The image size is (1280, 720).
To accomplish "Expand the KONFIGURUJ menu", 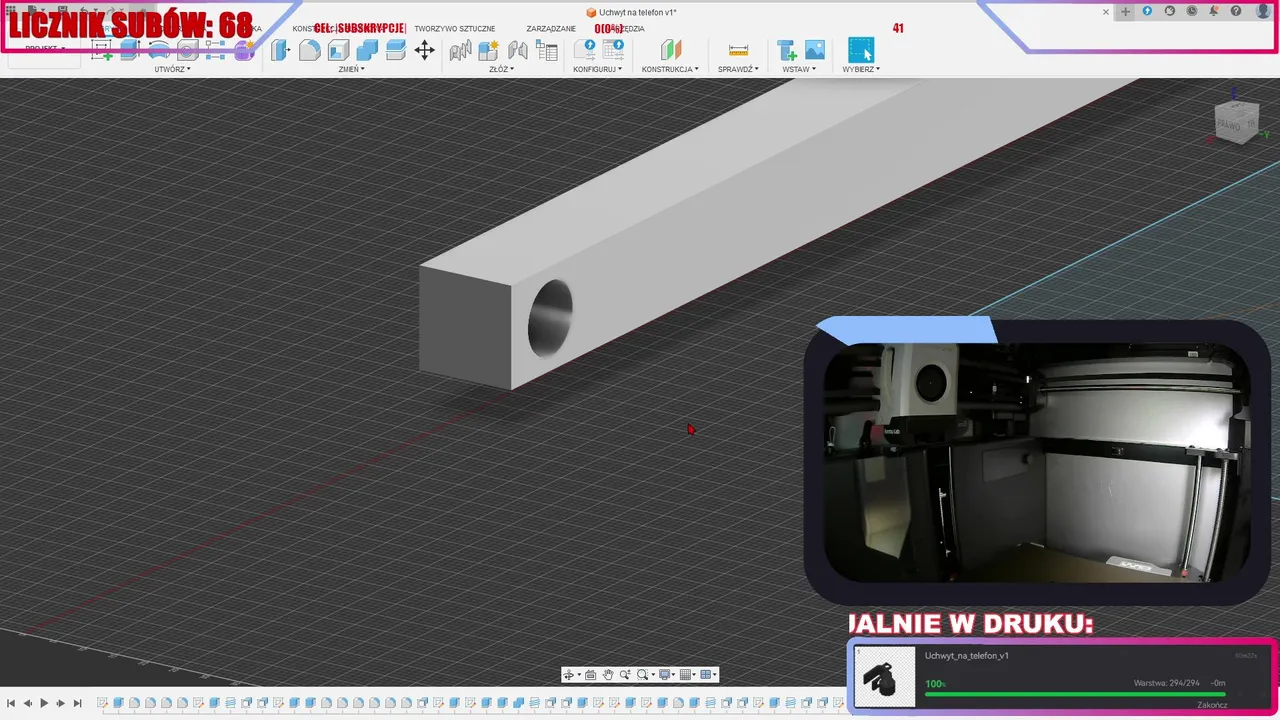I will point(598,69).
